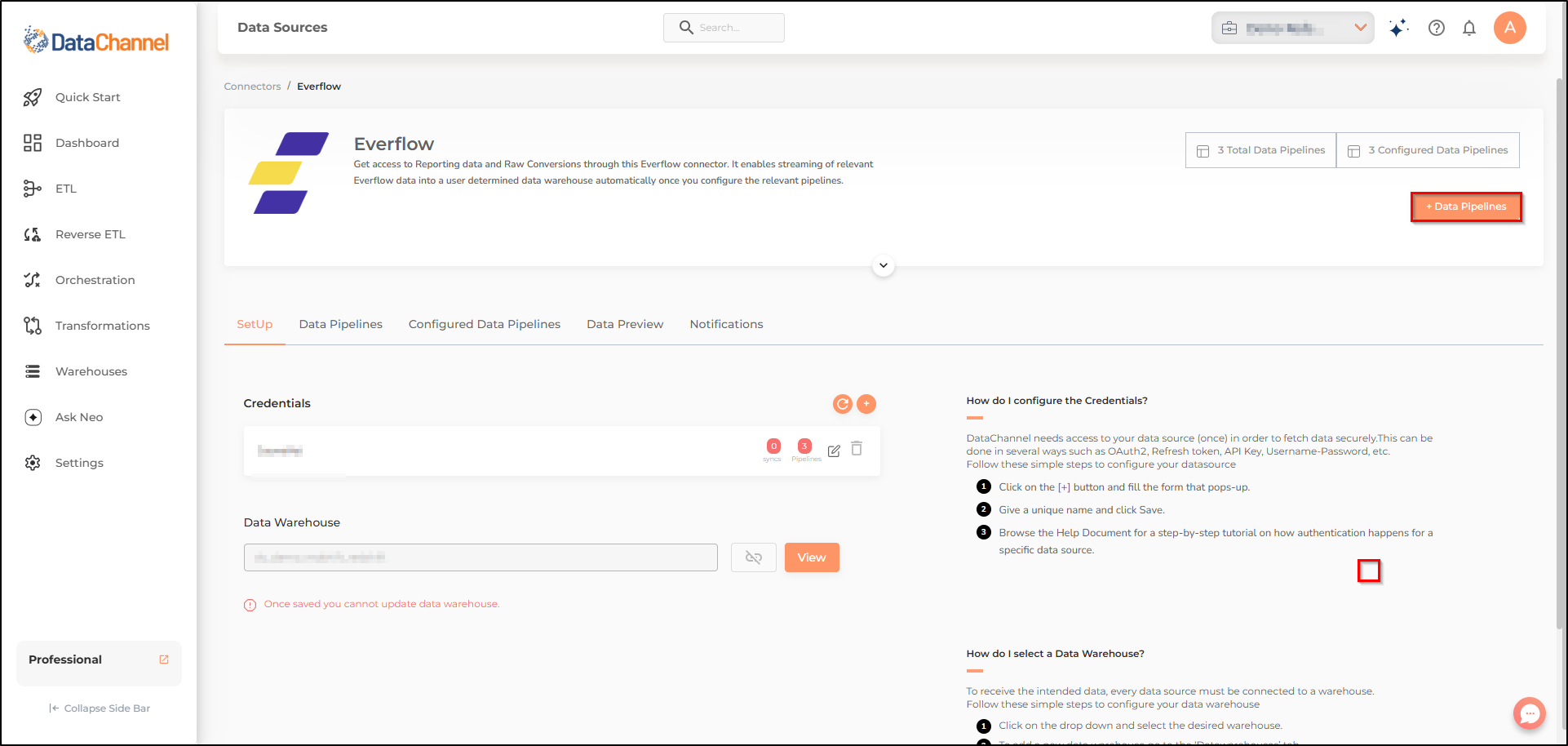Open the help question mark icon
This screenshot has height=746, width=1568.
[1437, 28]
